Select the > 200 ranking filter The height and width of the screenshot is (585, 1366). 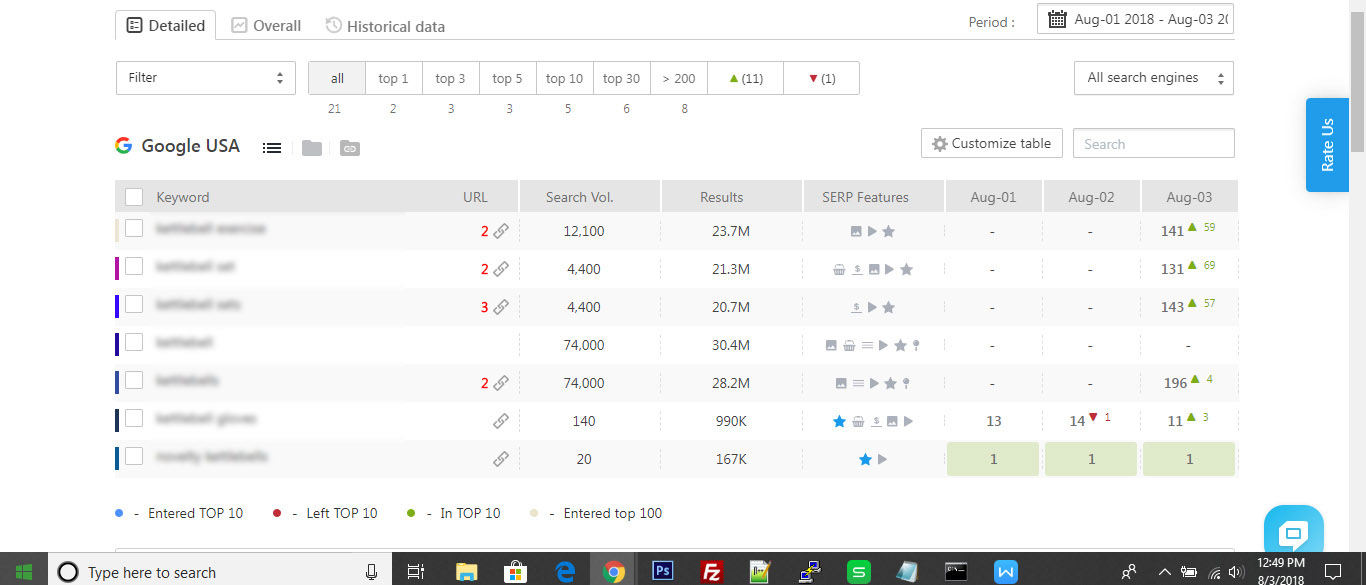pyautogui.click(x=679, y=78)
